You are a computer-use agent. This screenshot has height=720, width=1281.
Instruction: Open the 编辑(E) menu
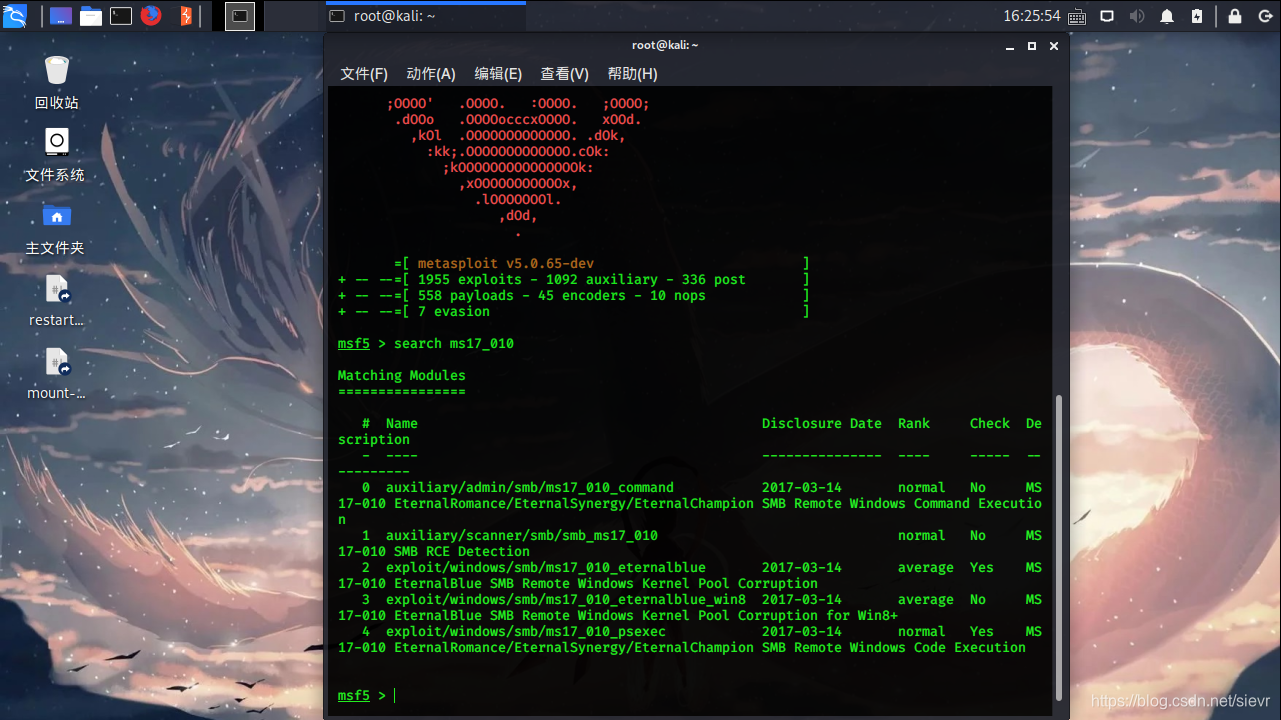pyautogui.click(x=498, y=74)
